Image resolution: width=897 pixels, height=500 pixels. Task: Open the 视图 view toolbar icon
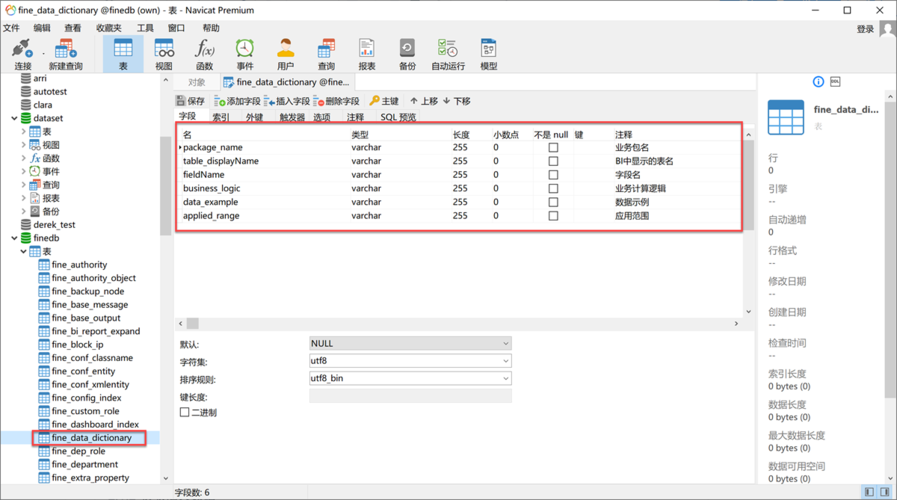pyautogui.click(x=164, y=55)
